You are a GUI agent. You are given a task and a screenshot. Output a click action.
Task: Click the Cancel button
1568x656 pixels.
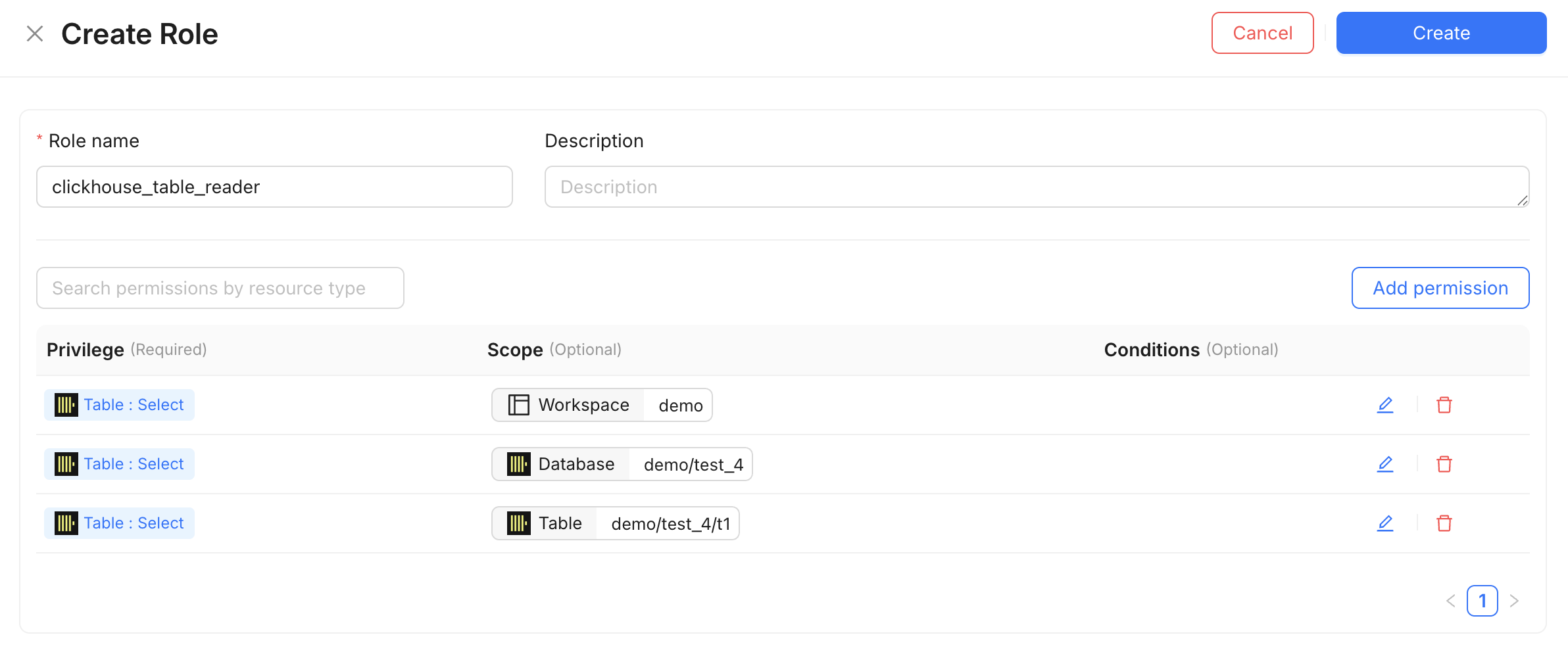point(1262,33)
